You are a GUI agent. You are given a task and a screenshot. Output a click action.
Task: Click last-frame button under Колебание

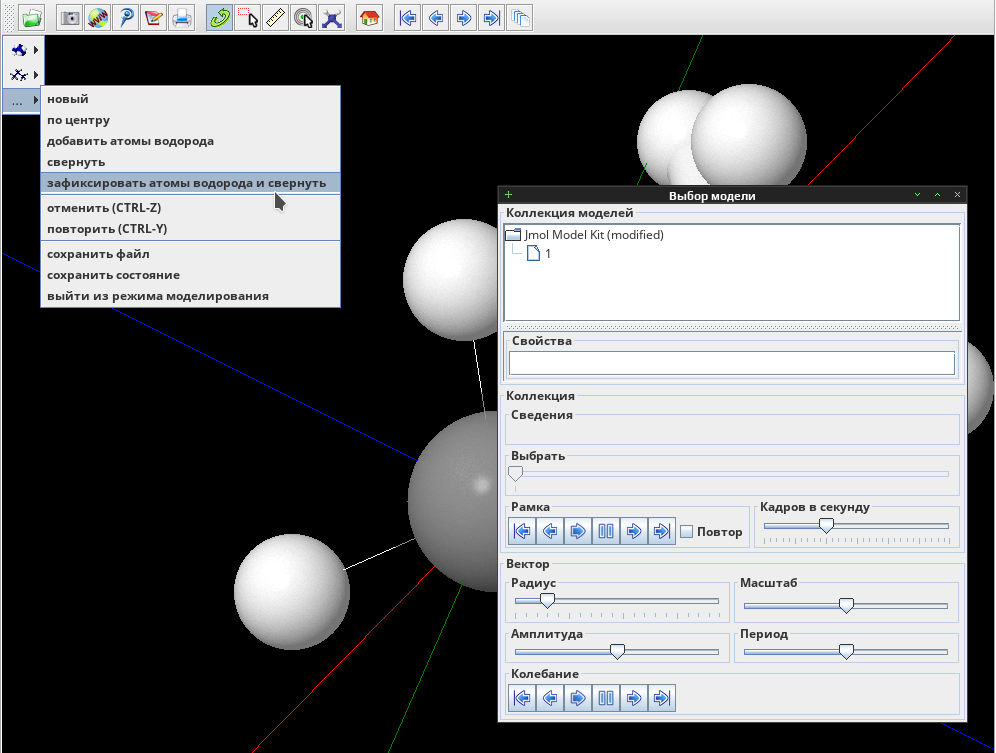tap(662, 698)
